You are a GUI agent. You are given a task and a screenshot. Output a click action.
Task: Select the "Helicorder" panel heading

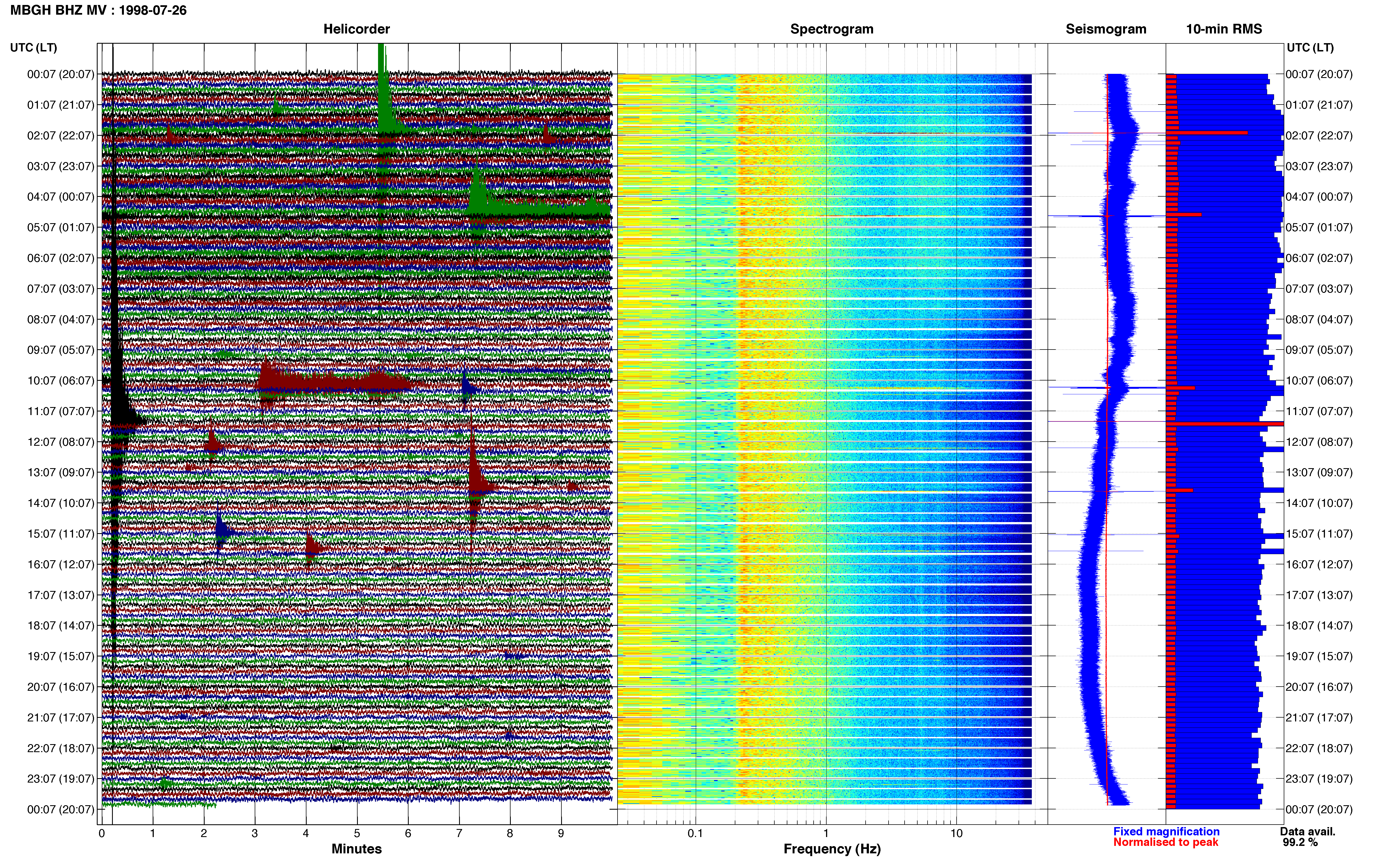(356, 29)
